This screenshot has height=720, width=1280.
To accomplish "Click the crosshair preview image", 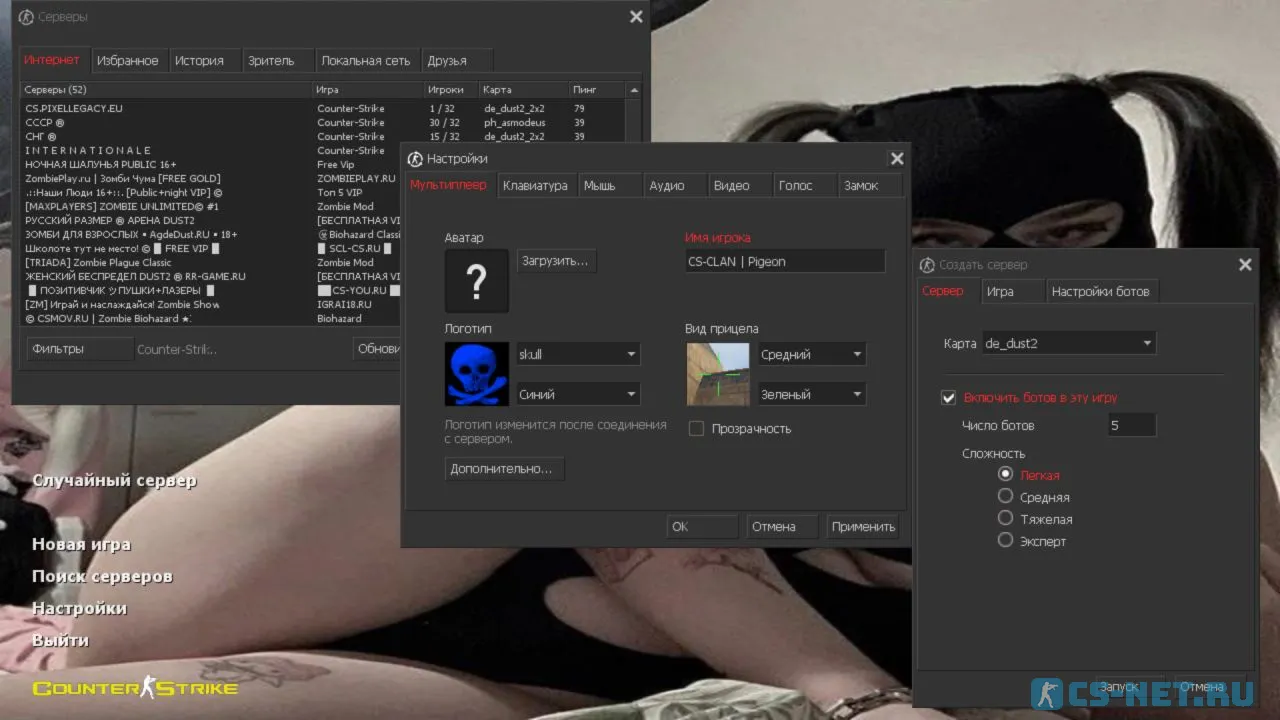I will [717, 374].
